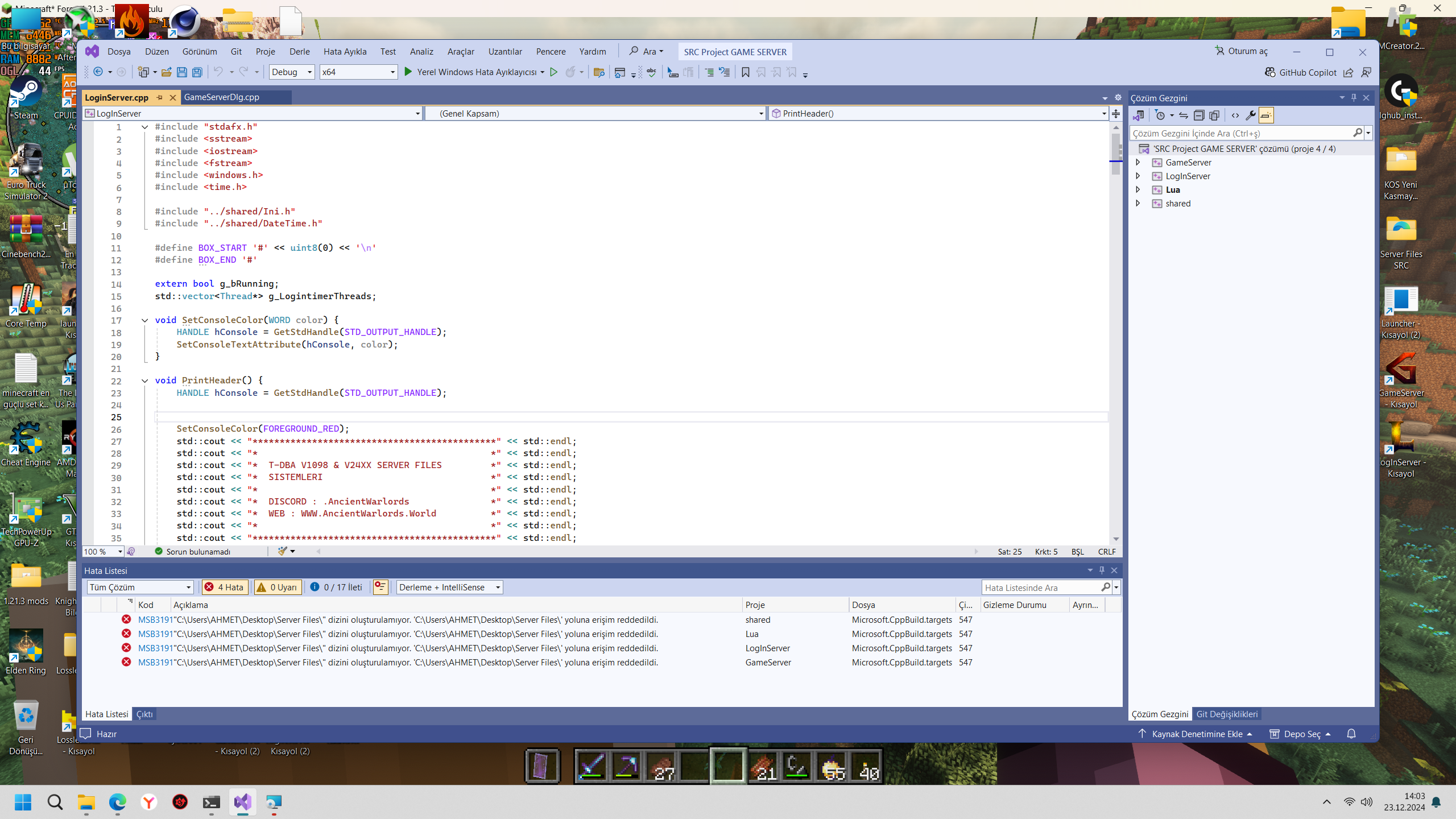Switch views icon in Çözüm Gezgini toolbar
Screen dimensions: 1456x819
[1138, 115]
